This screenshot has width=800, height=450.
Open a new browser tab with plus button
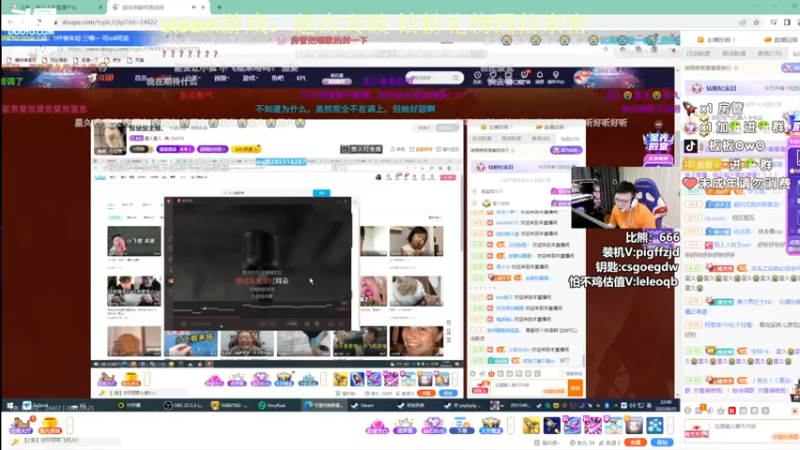click(219, 7)
